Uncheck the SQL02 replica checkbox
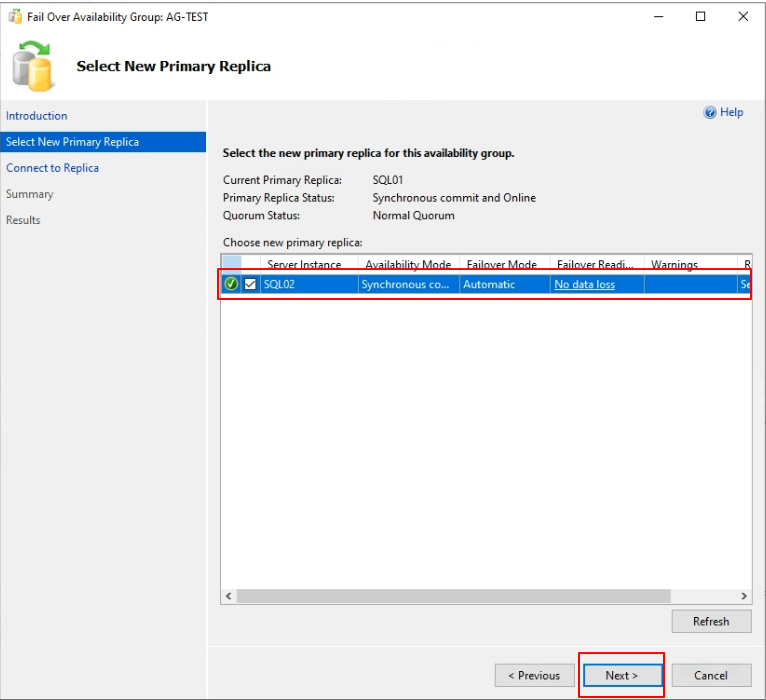Image resolution: width=766 pixels, height=700 pixels. click(250, 284)
